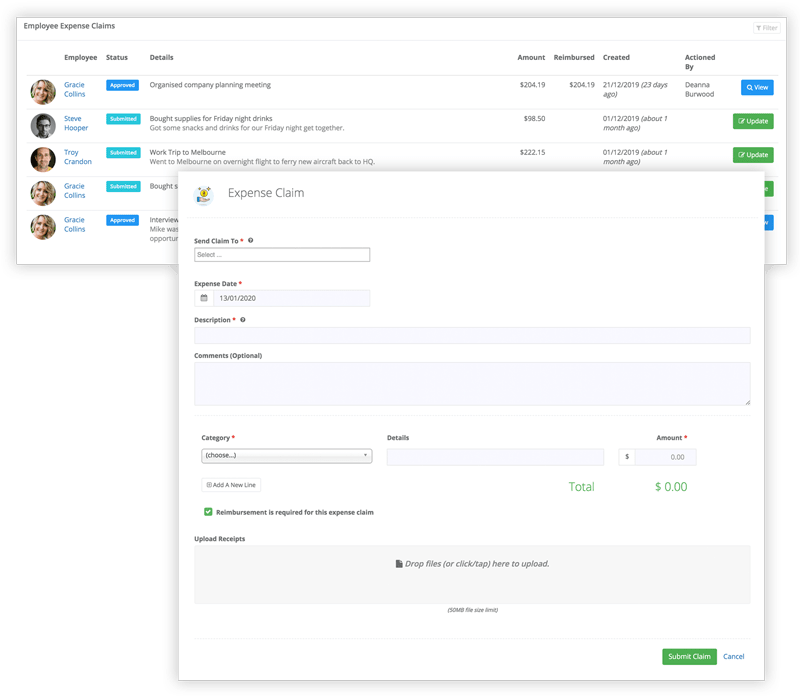Click the help icon next to Send Claim To

point(252,241)
